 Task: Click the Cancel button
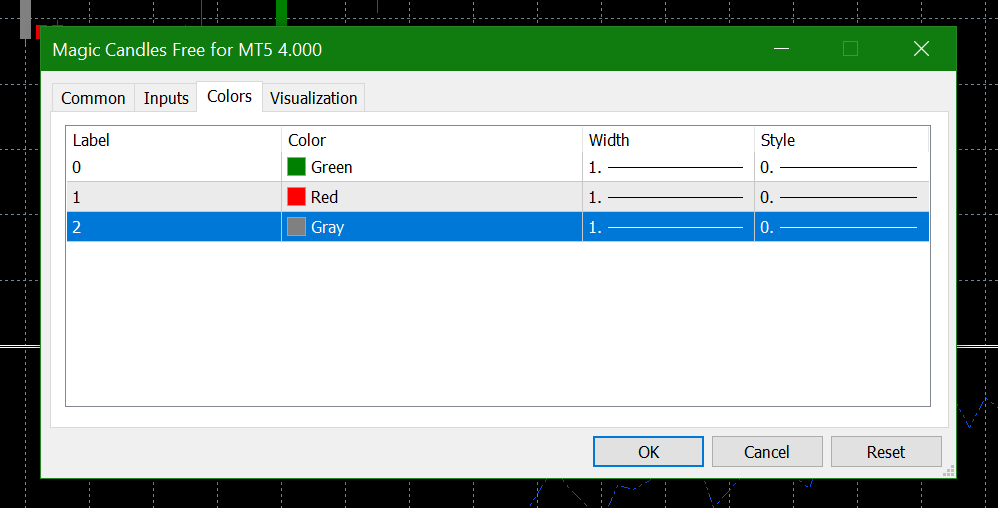click(767, 451)
